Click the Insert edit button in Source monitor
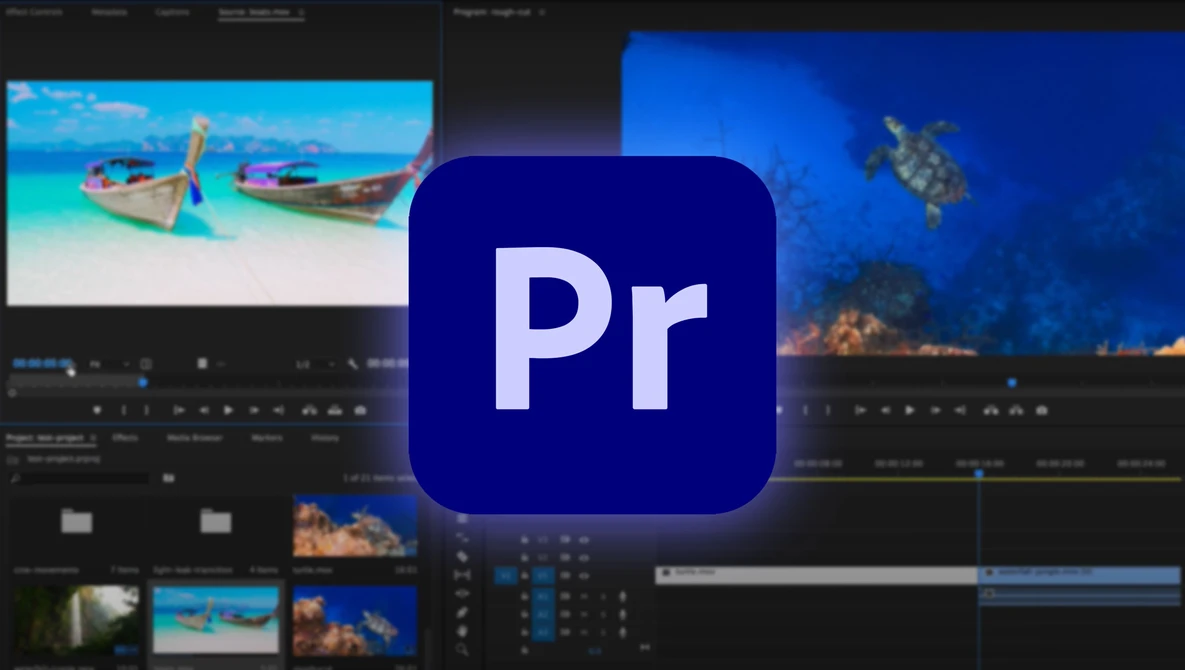 [310, 410]
